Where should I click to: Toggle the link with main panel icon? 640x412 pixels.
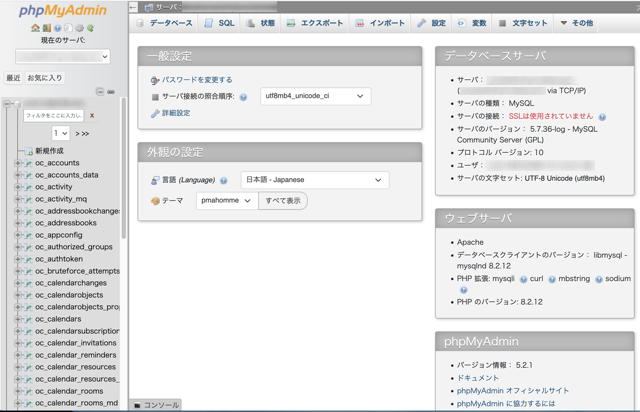(x=110, y=91)
